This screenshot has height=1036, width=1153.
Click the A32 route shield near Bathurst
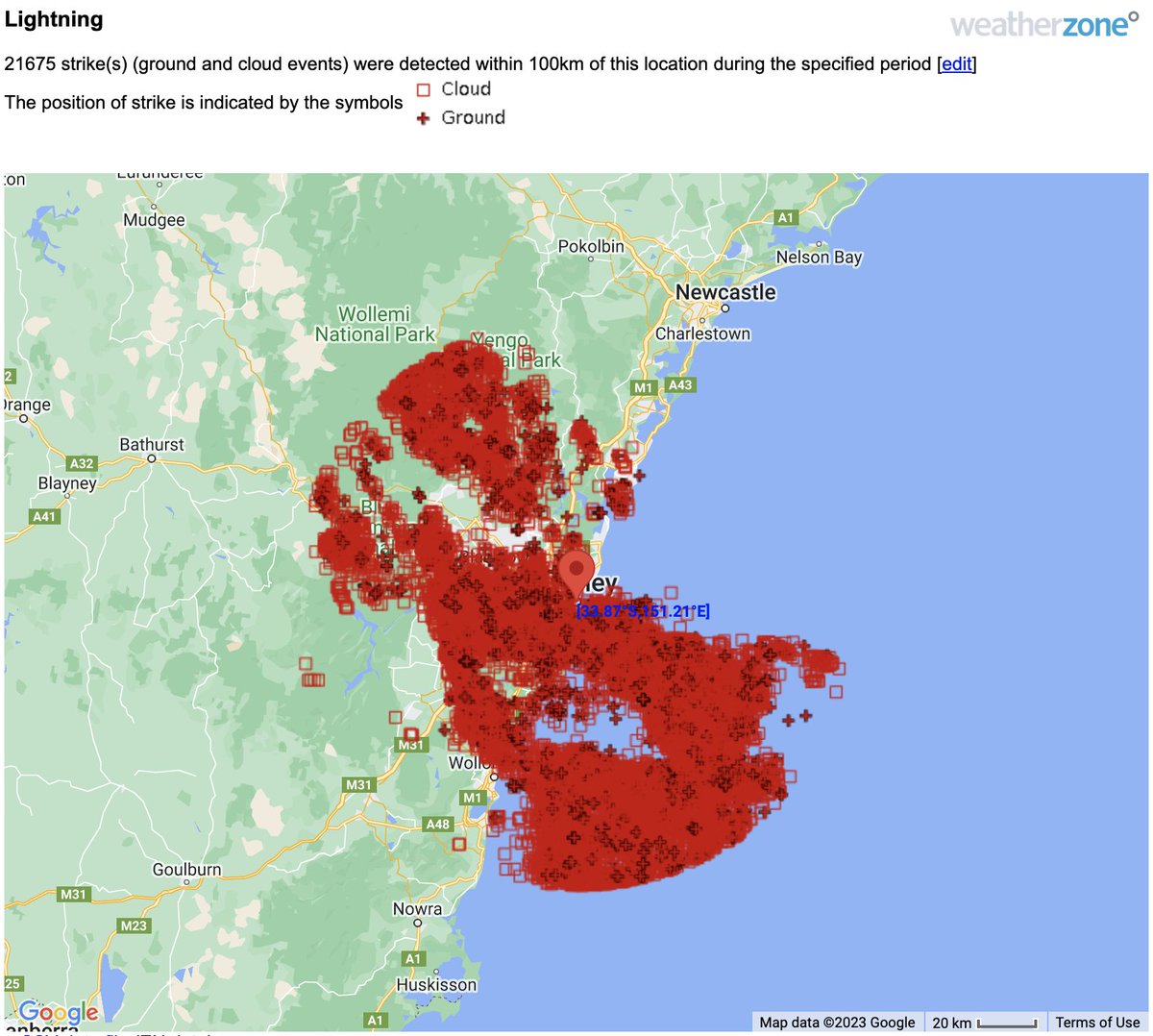(x=81, y=462)
